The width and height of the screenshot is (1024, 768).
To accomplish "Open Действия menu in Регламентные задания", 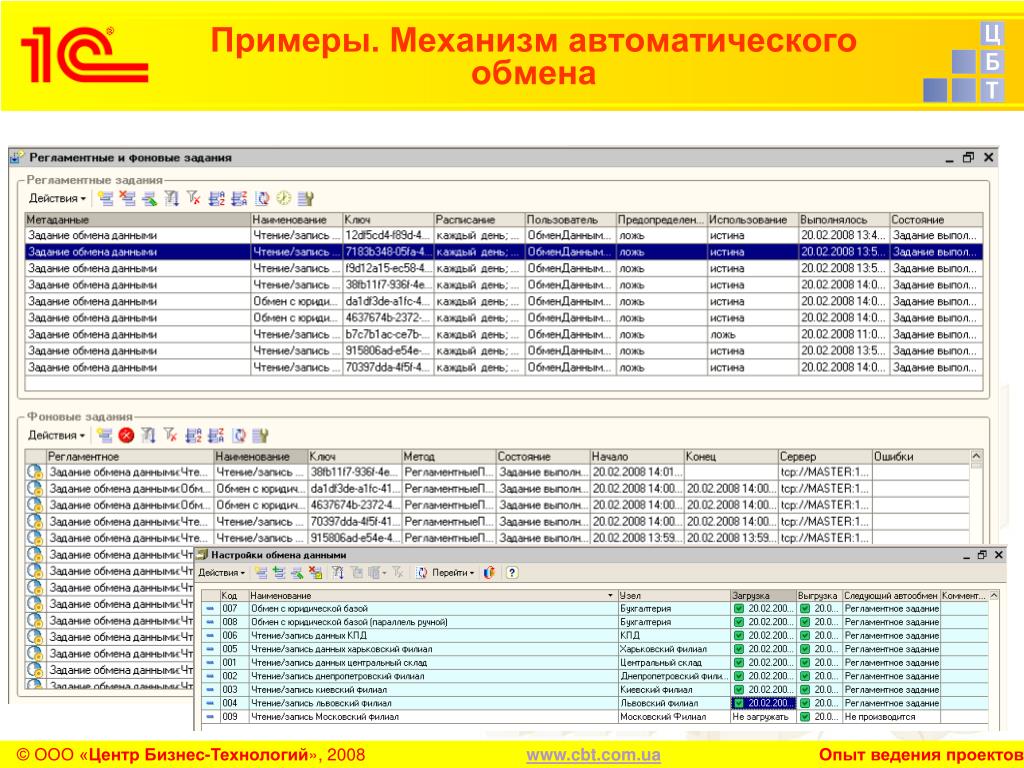I will click(57, 199).
